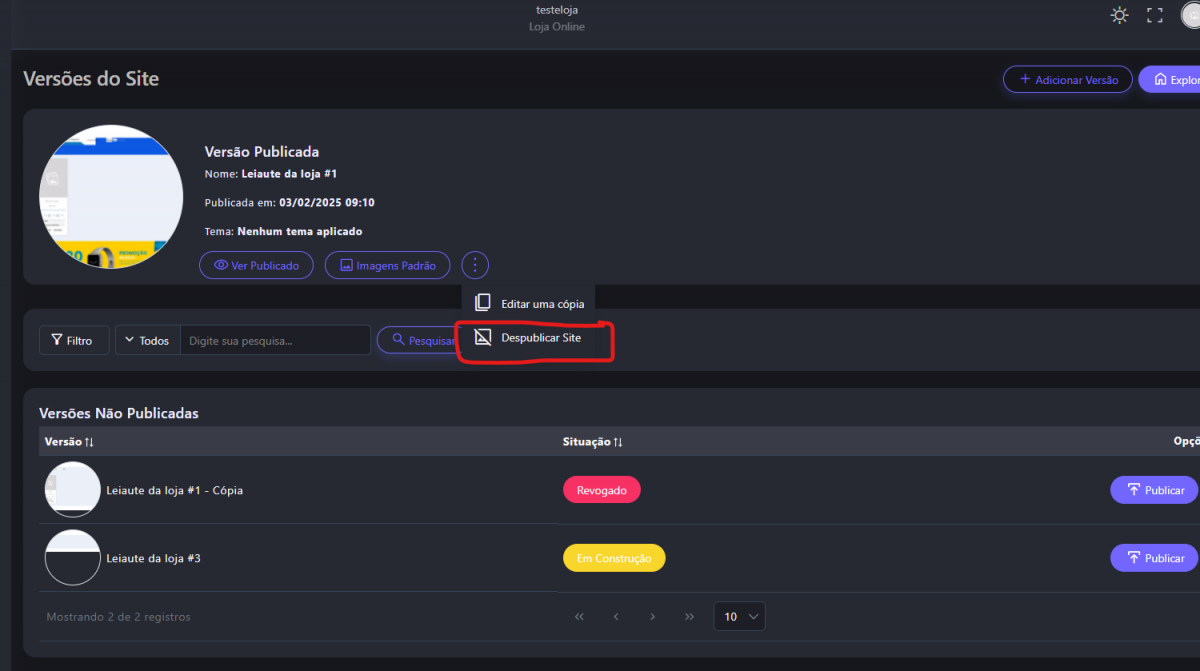Open the three-dot options menu

pyautogui.click(x=475, y=266)
